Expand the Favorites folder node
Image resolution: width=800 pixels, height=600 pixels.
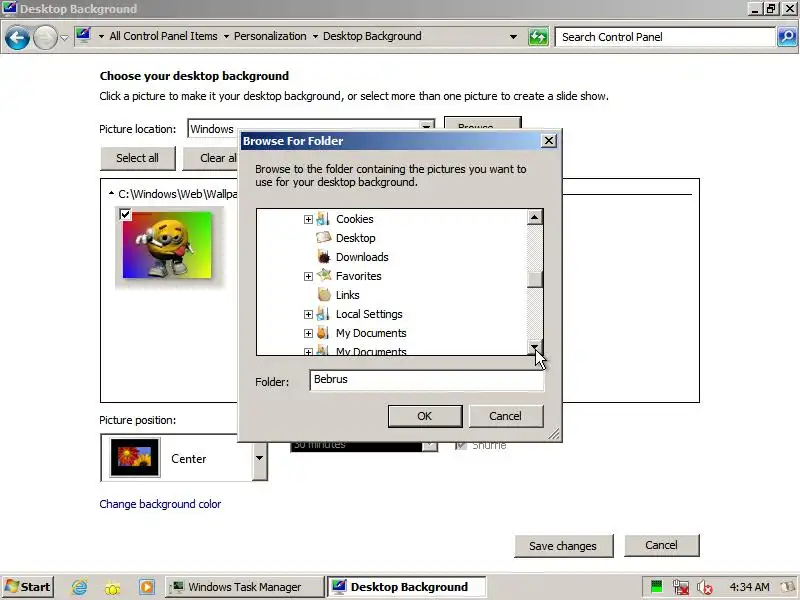pyautogui.click(x=308, y=277)
